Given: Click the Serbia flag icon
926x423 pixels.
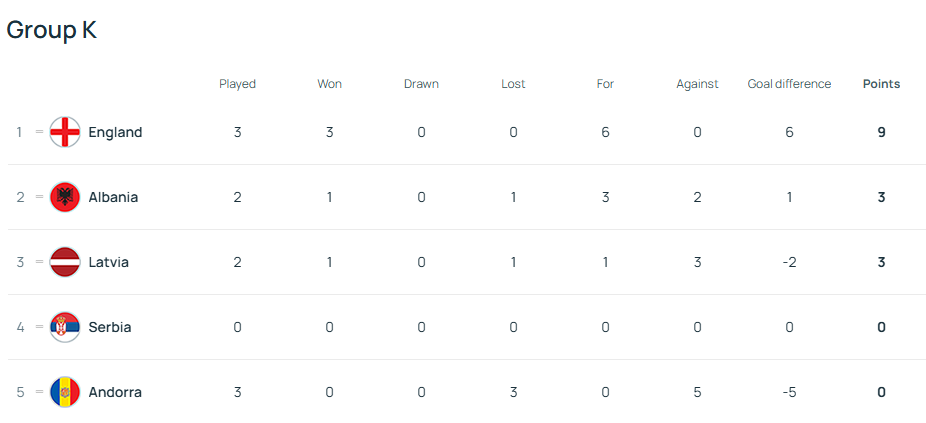Looking at the screenshot, I should tap(65, 327).
